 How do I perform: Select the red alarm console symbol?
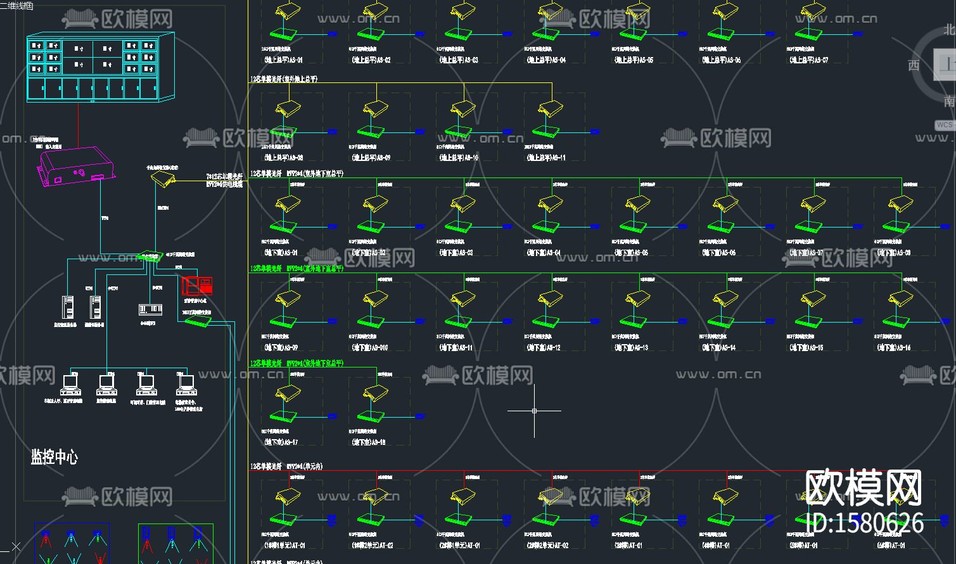point(197,285)
